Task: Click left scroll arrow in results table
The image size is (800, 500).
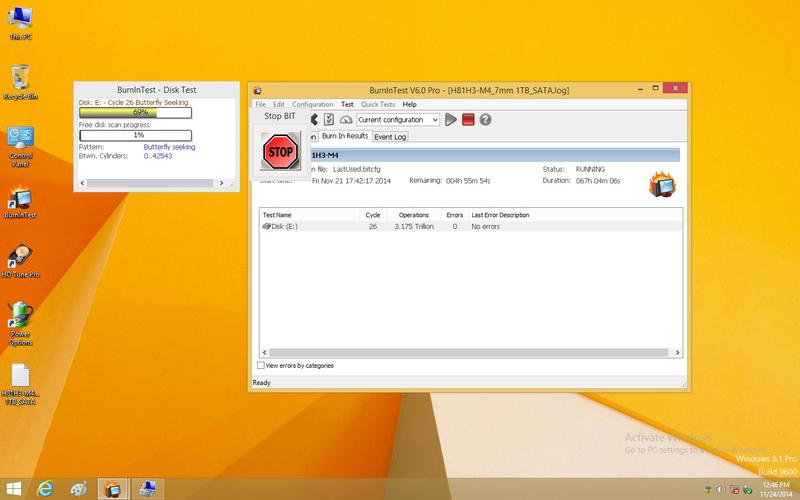Action: 264,352
